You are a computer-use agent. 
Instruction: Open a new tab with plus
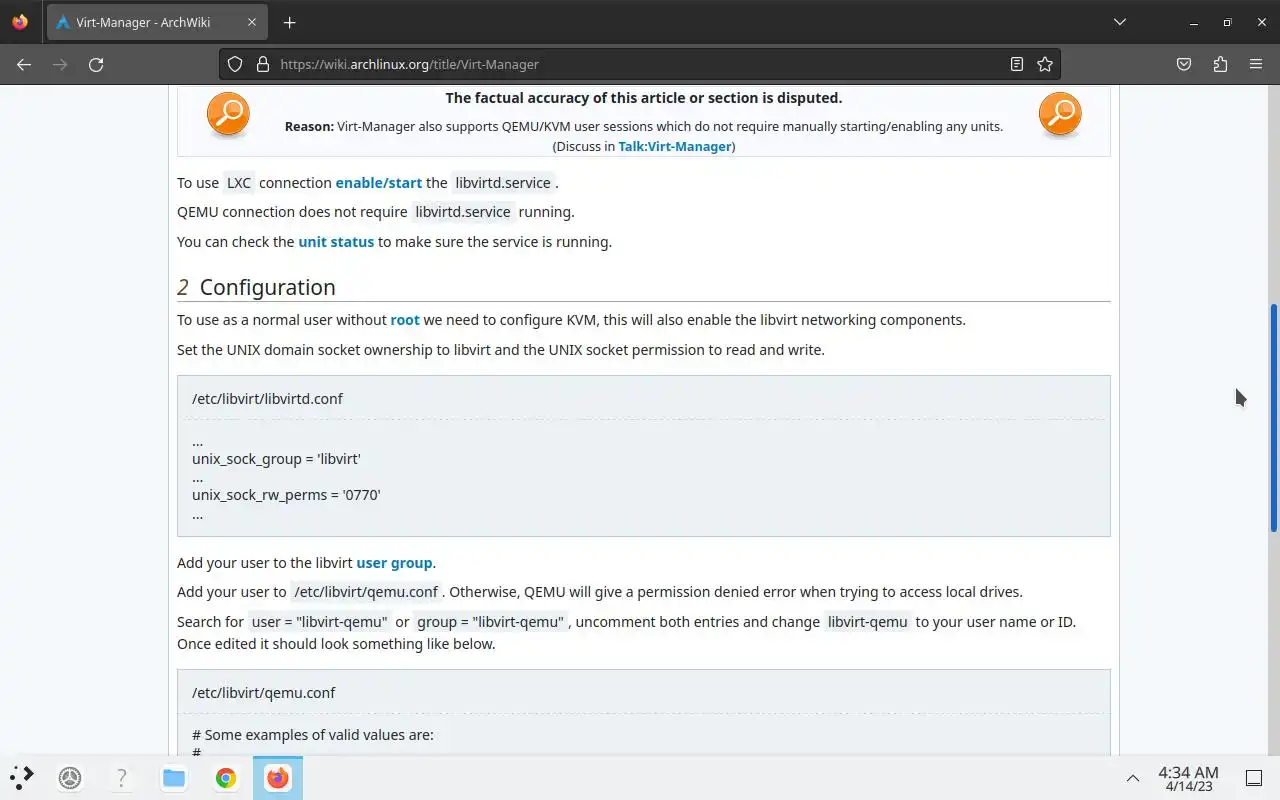coord(289,22)
